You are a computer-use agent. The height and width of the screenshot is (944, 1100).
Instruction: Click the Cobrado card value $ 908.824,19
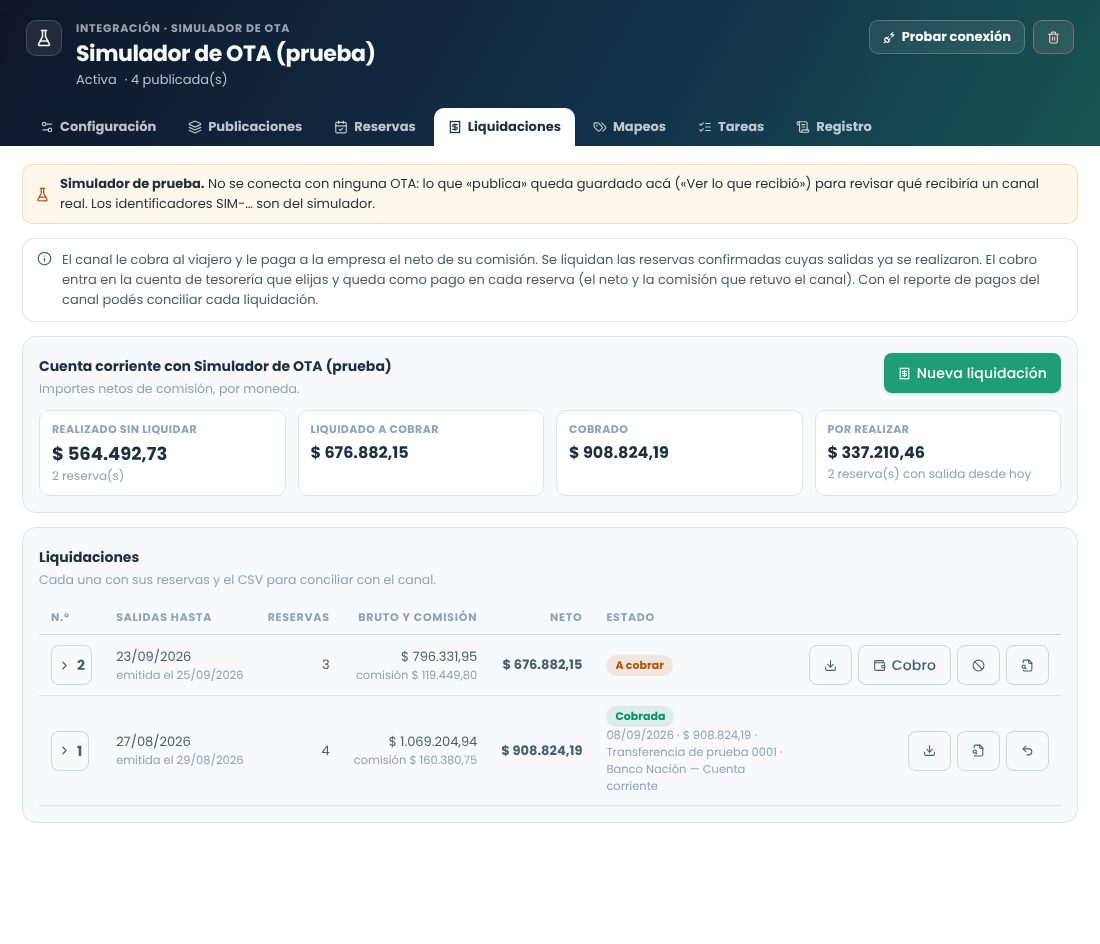pos(619,452)
